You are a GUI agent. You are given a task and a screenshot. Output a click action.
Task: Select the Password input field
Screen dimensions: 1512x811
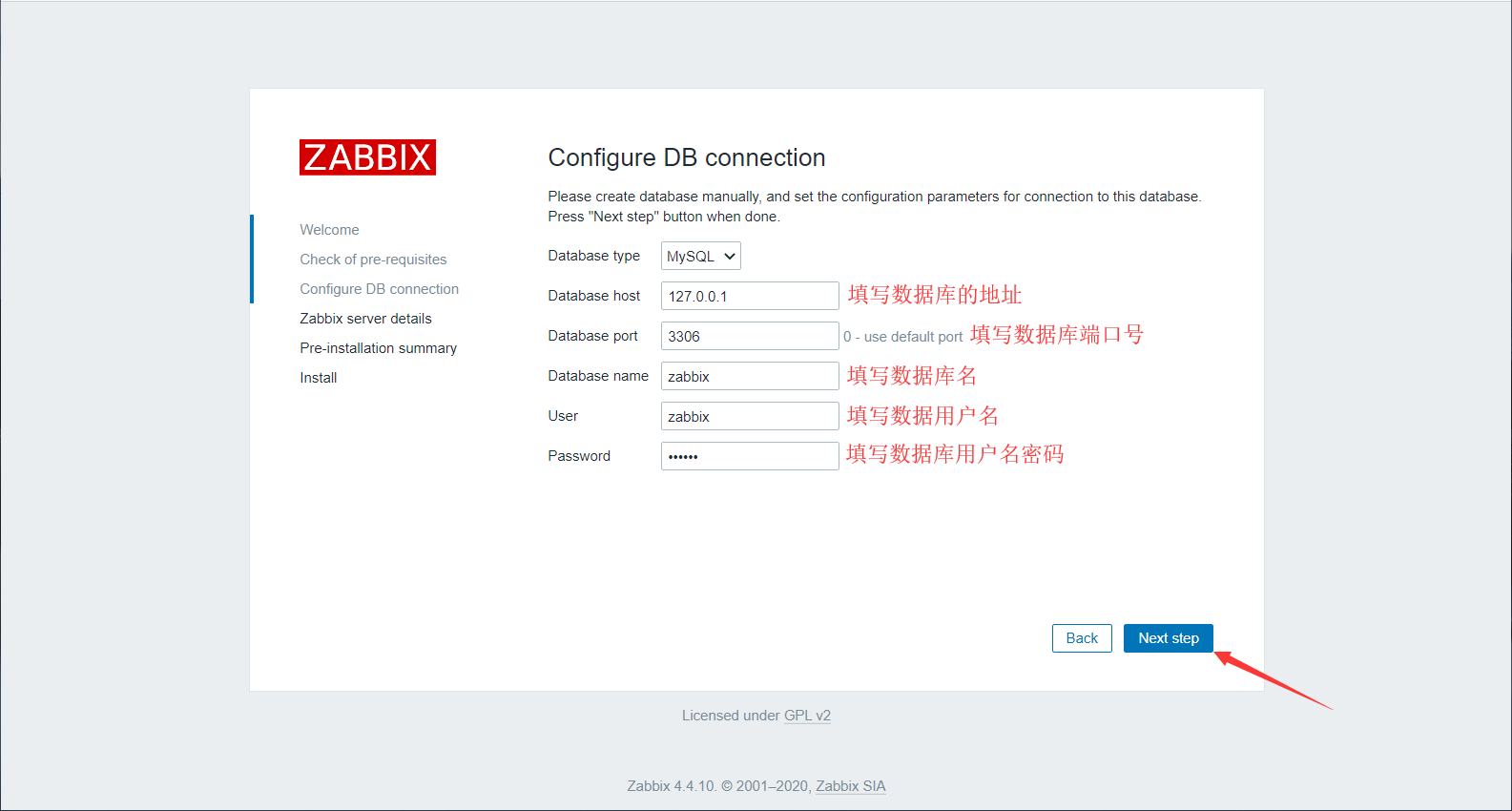click(x=750, y=456)
